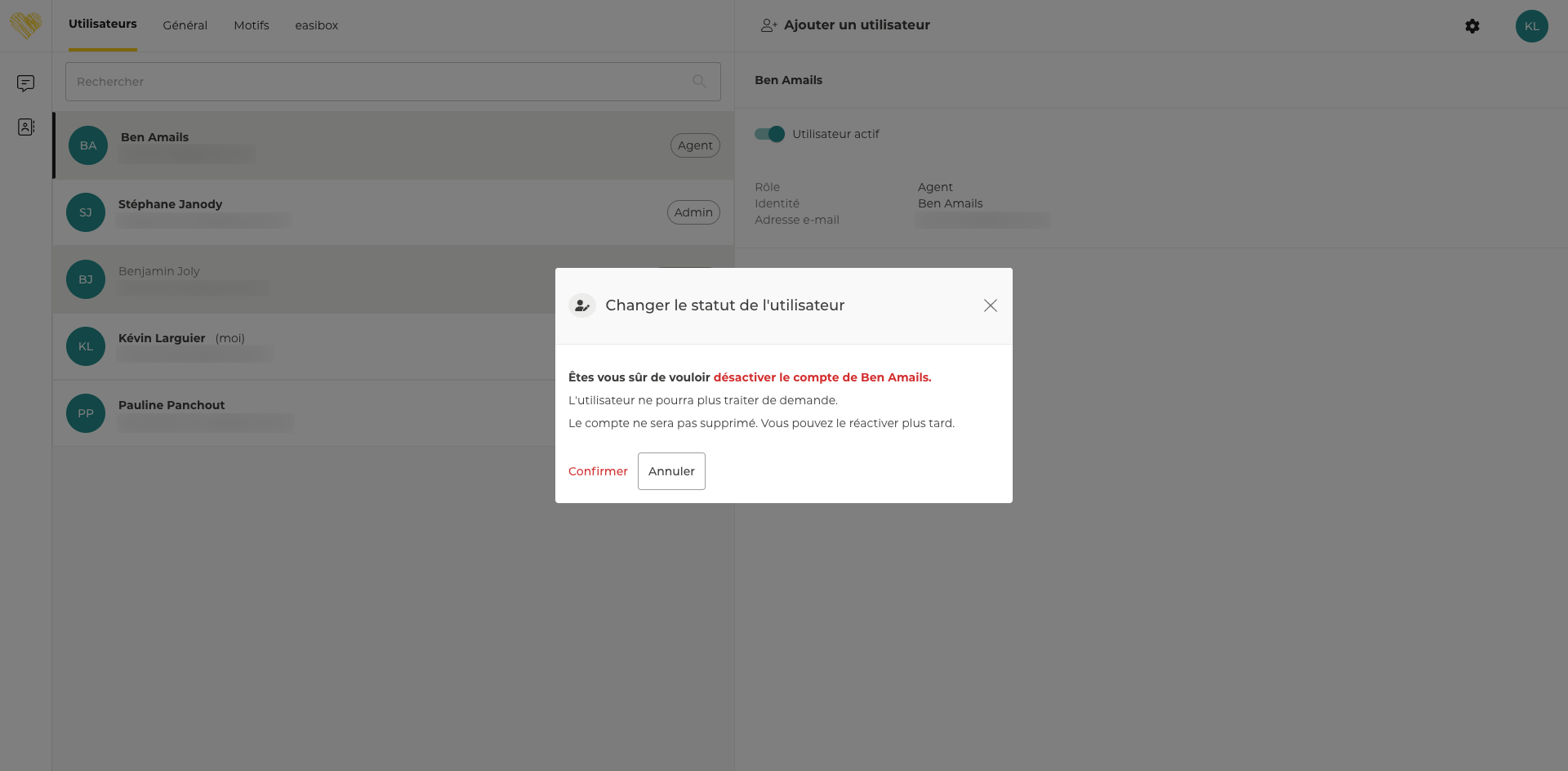The height and width of the screenshot is (771, 1568).
Task: Close the status change dialog
Action: click(x=990, y=305)
